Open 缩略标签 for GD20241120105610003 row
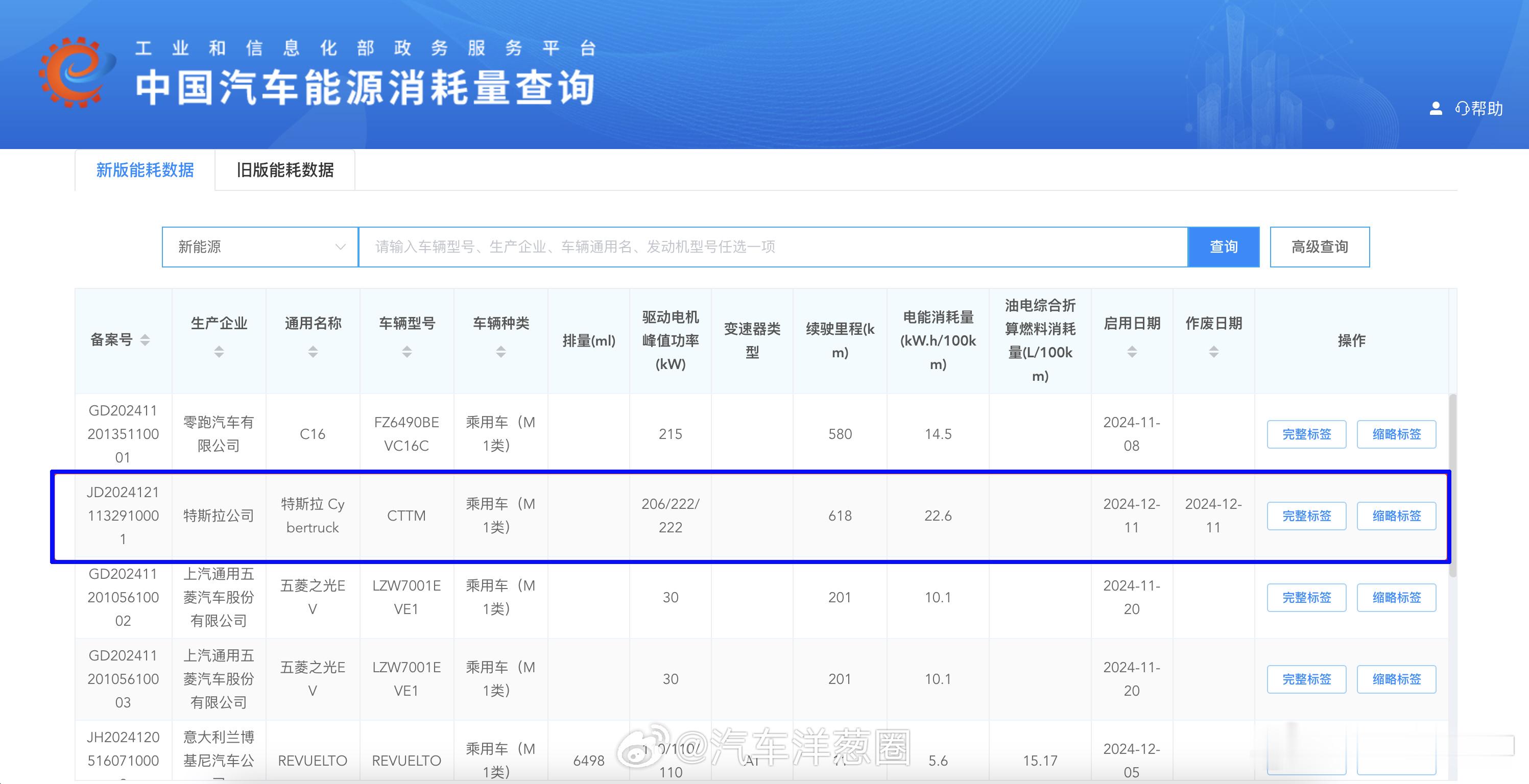This screenshot has height=784, width=1529. 1397,679
